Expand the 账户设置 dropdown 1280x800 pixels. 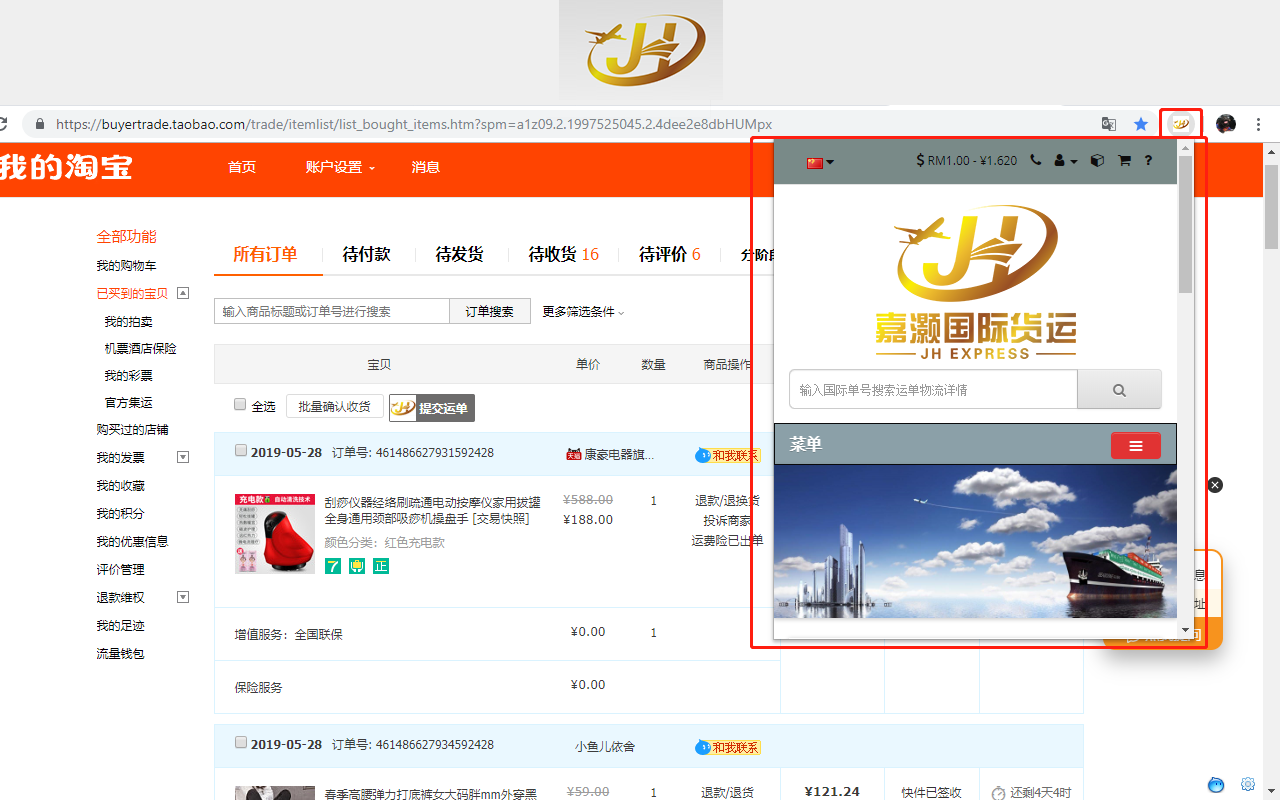click(340, 167)
